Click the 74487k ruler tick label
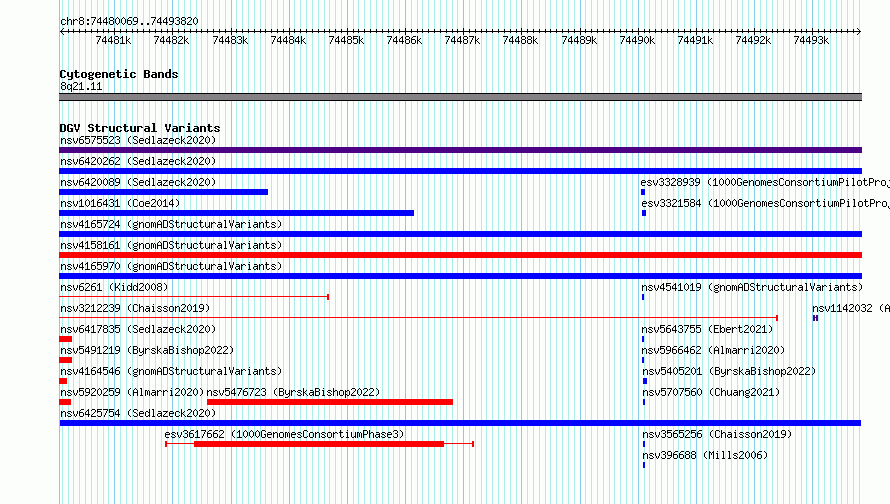 (x=463, y=40)
